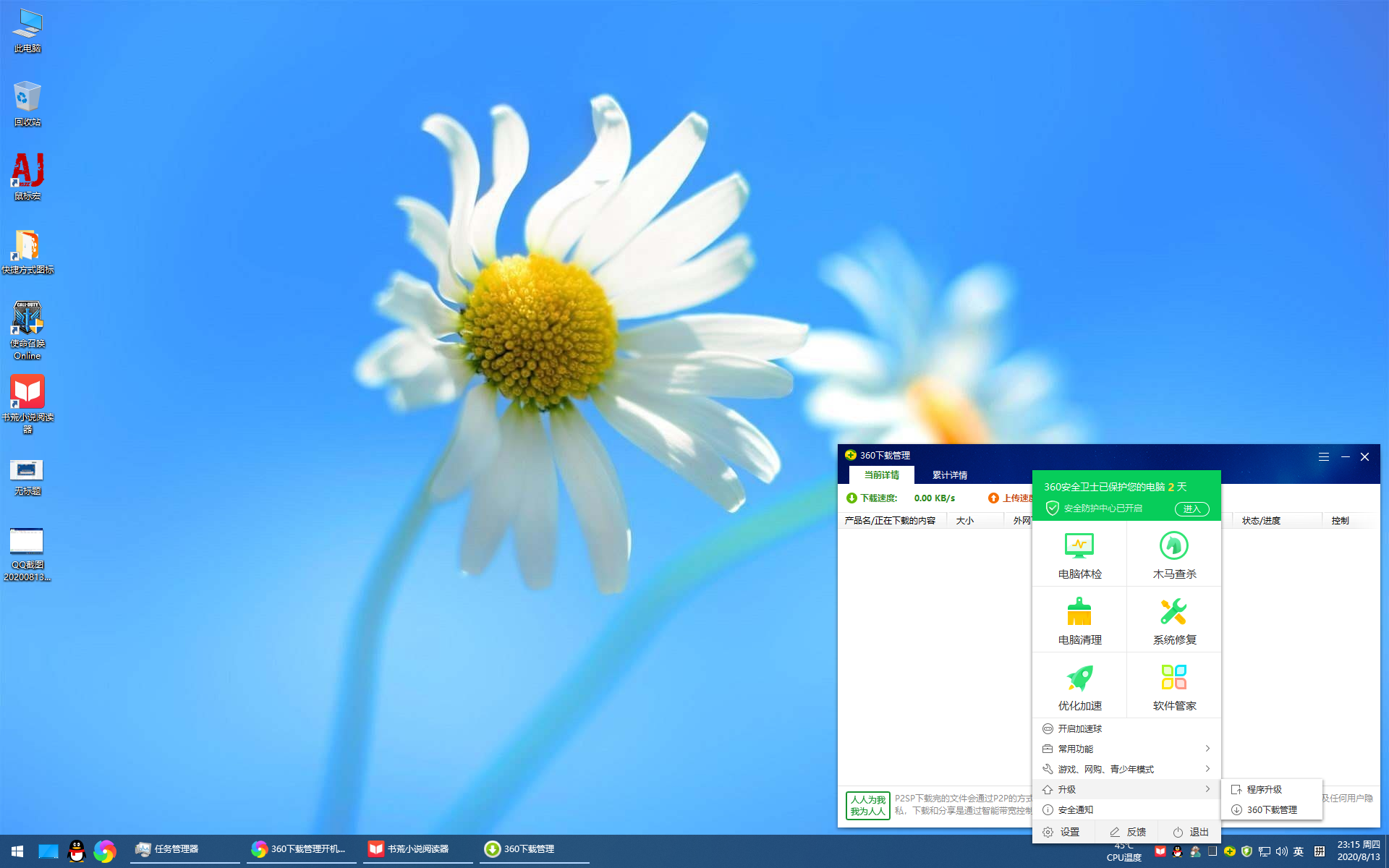The height and width of the screenshot is (868, 1389).
Task: Launch 木马查杀 trojan scan
Action: point(1174,554)
